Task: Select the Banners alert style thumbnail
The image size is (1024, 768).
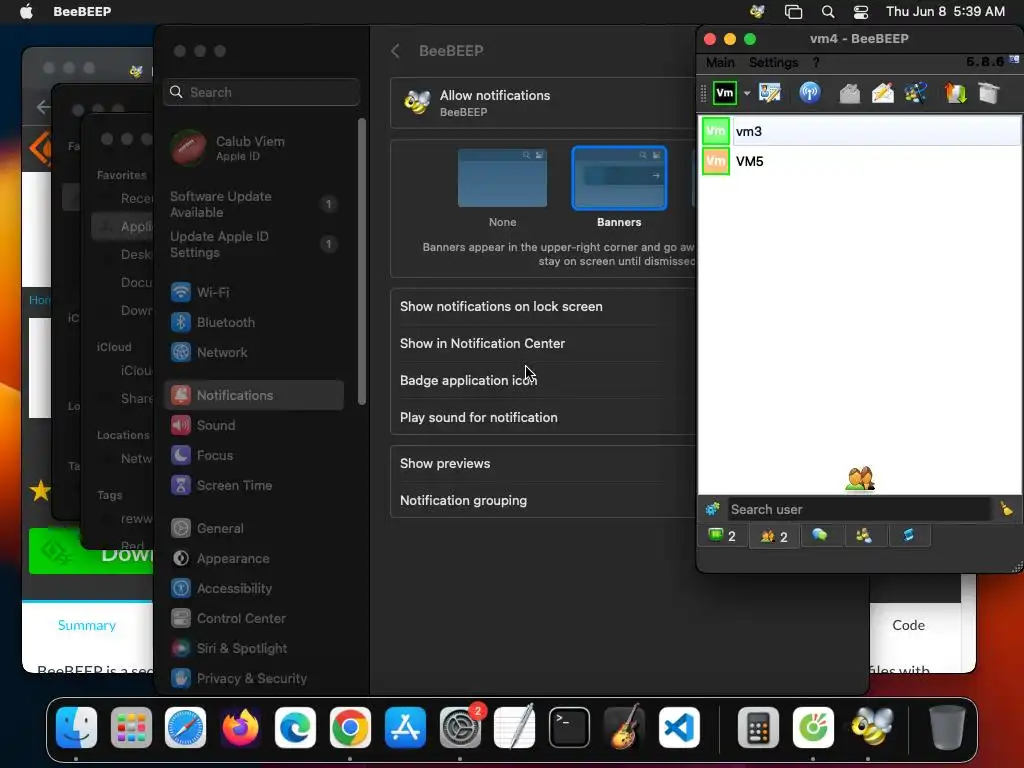Action: coord(619,178)
